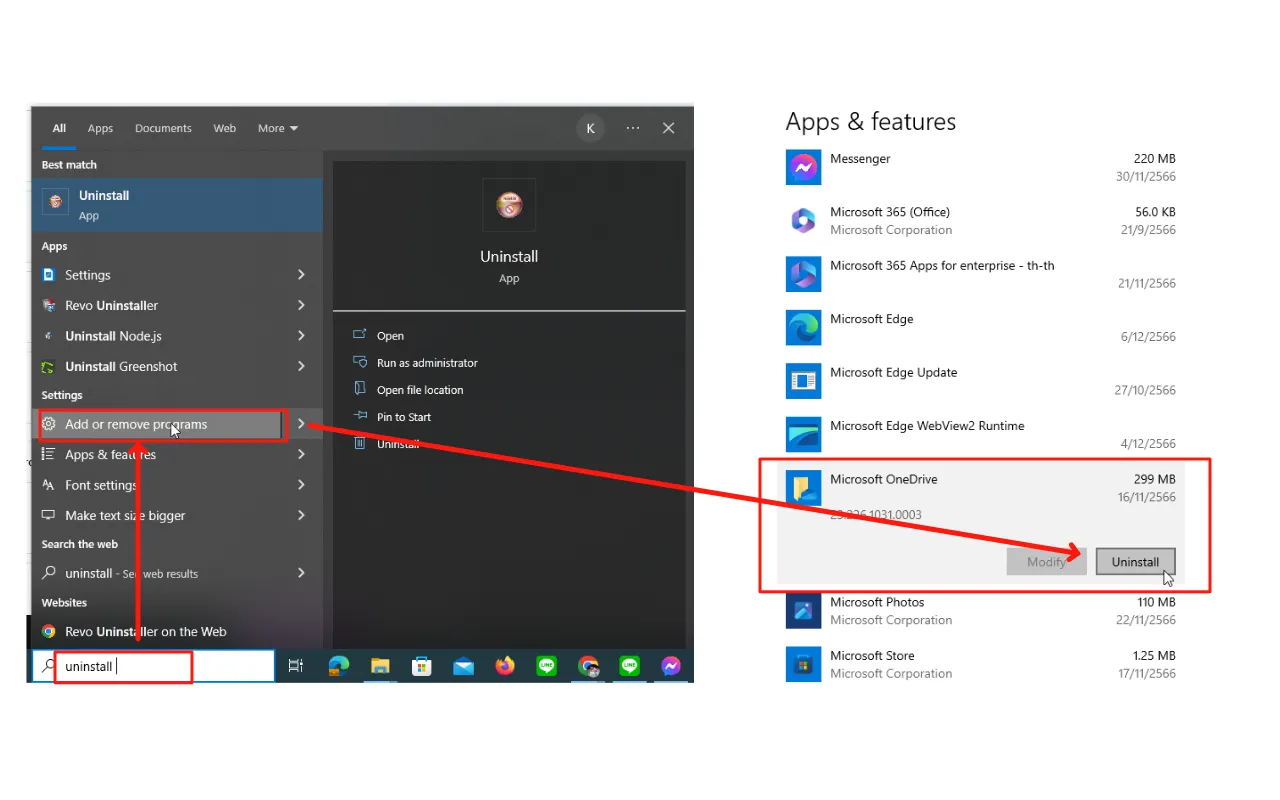Switch to the Documents search tab
Screen dimensions: 1280x800
pyautogui.click(x=163, y=128)
